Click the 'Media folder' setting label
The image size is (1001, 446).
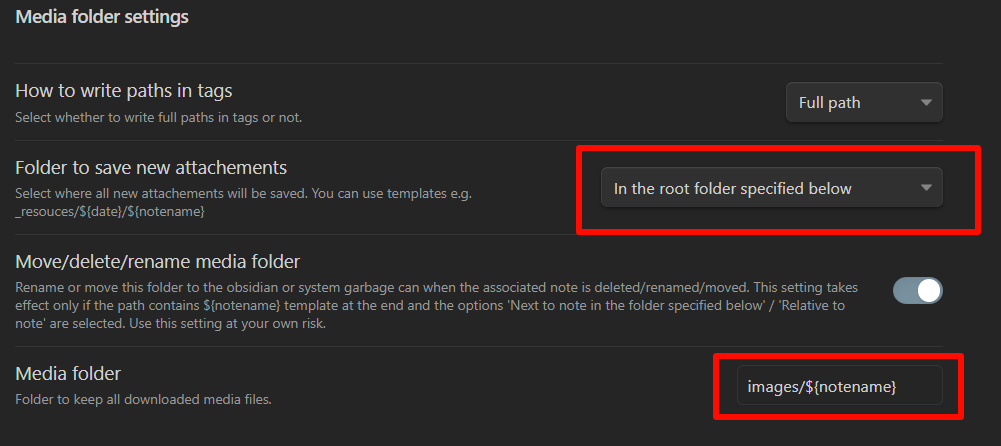click(x=68, y=373)
